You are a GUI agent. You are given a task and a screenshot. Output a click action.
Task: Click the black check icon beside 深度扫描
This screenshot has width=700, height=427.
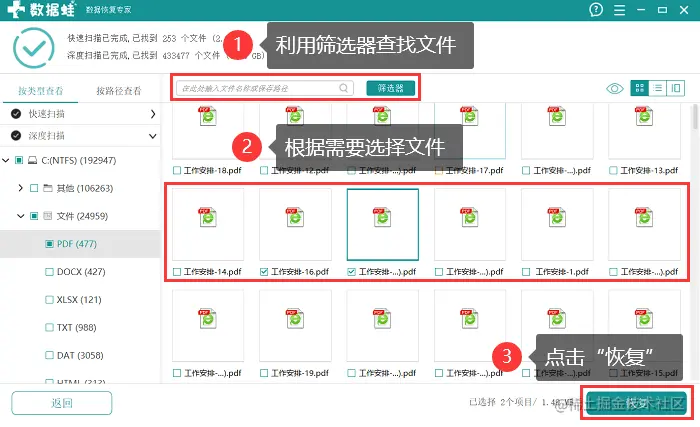[16, 135]
